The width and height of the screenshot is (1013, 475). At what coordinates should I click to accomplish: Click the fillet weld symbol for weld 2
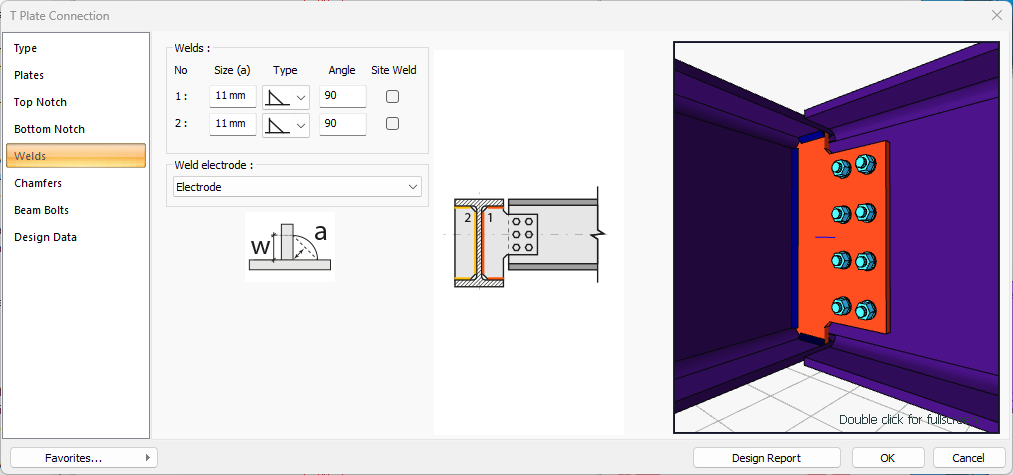[277, 124]
